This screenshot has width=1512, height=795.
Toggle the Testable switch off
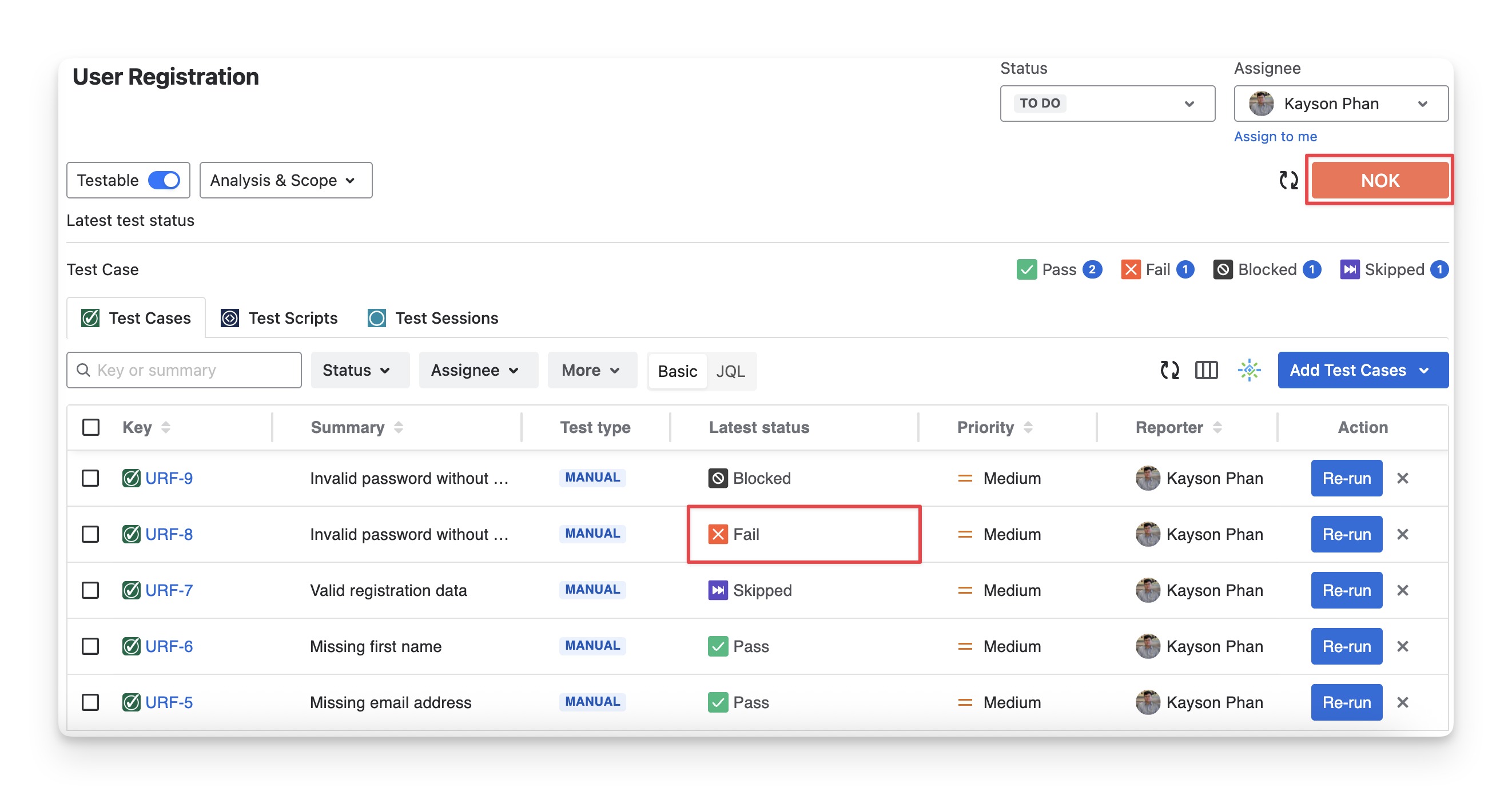164,180
